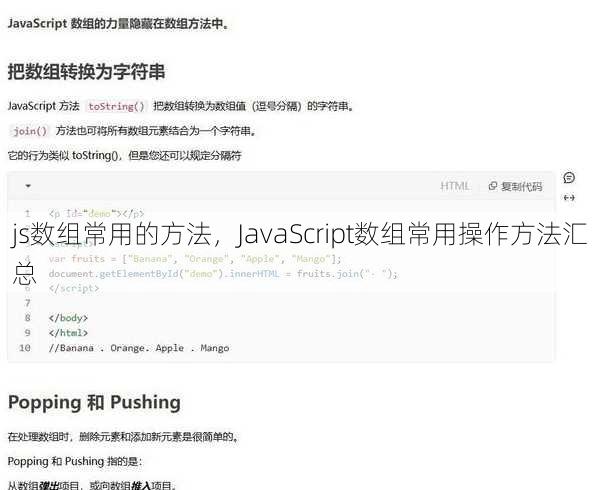Click the text 方法也可将所有数组元素结合为一个字符串
The width and height of the screenshot is (602, 490).
[155, 131]
